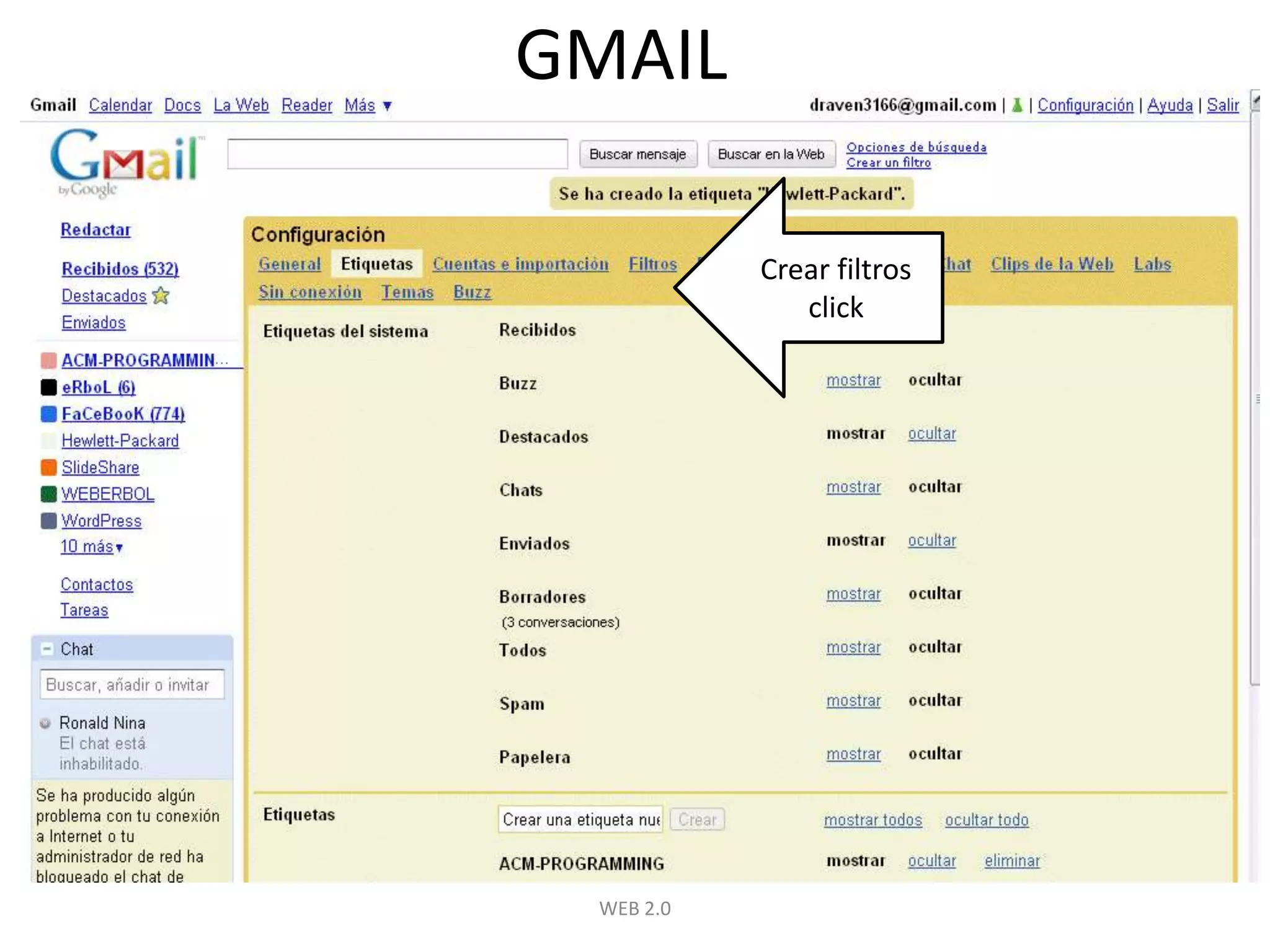This screenshot has width=1270, height=952.
Task: Open Contactos in the sidebar
Action: pos(97,584)
